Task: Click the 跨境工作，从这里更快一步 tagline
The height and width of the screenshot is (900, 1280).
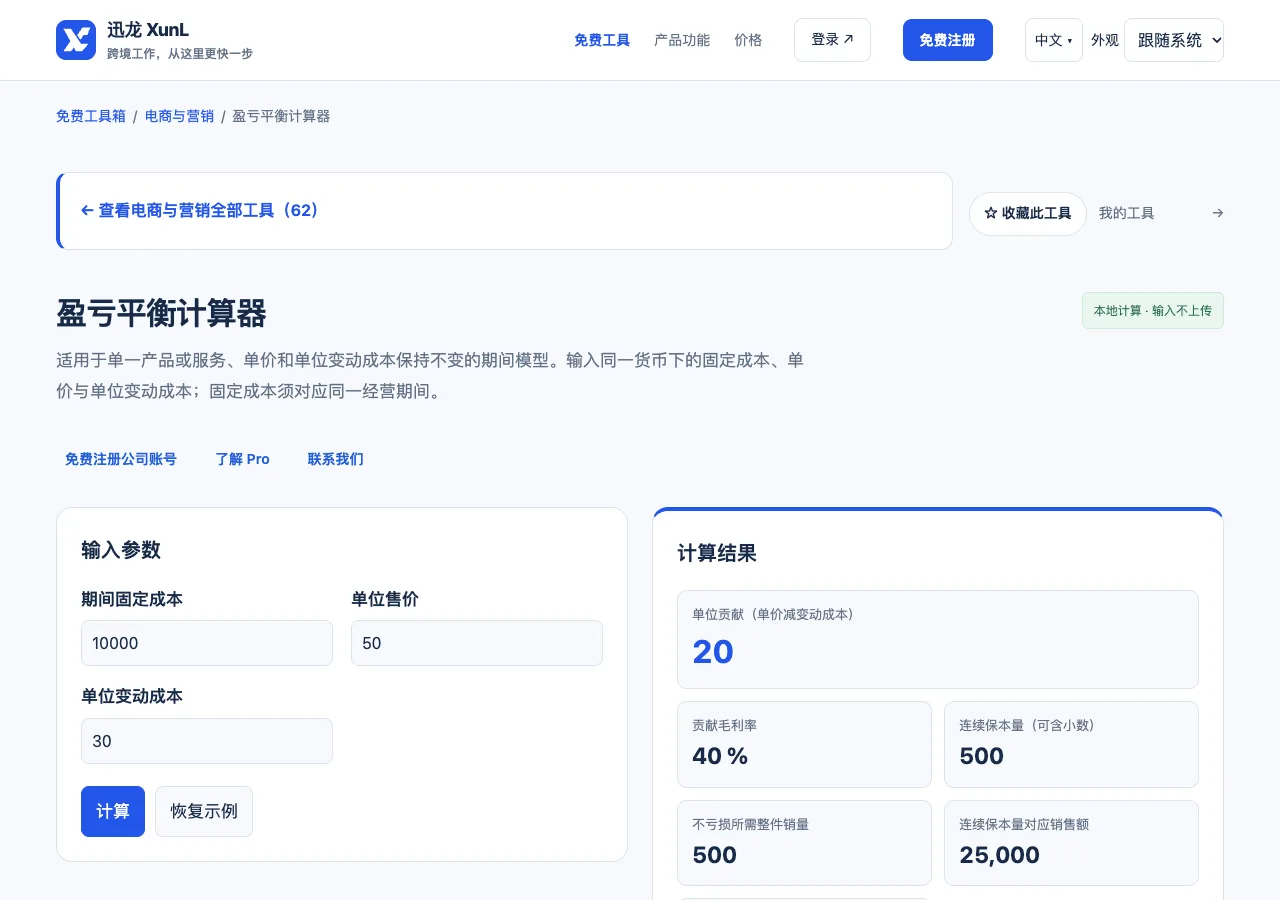Action: 180,54
